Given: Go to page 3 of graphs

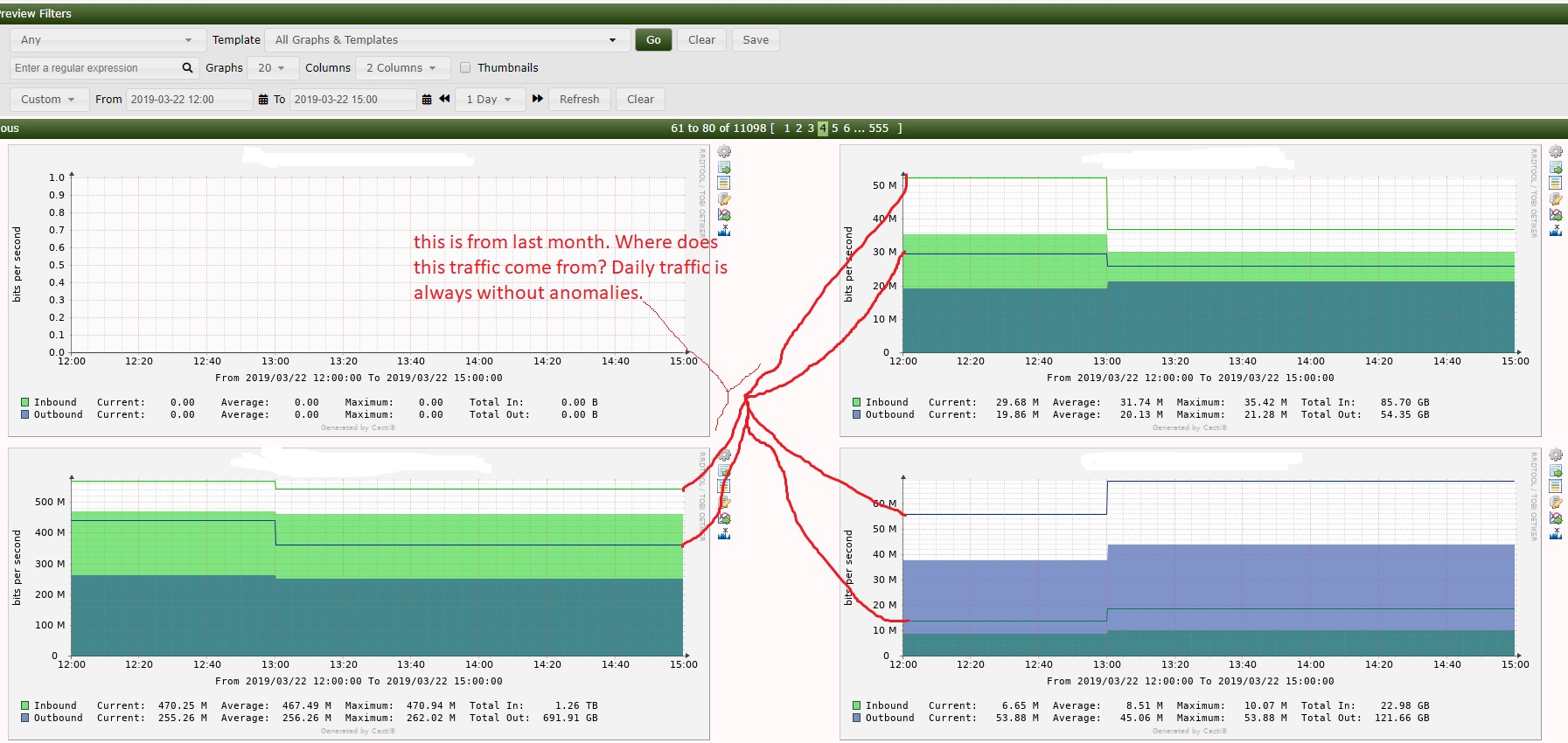Looking at the screenshot, I should click(811, 128).
